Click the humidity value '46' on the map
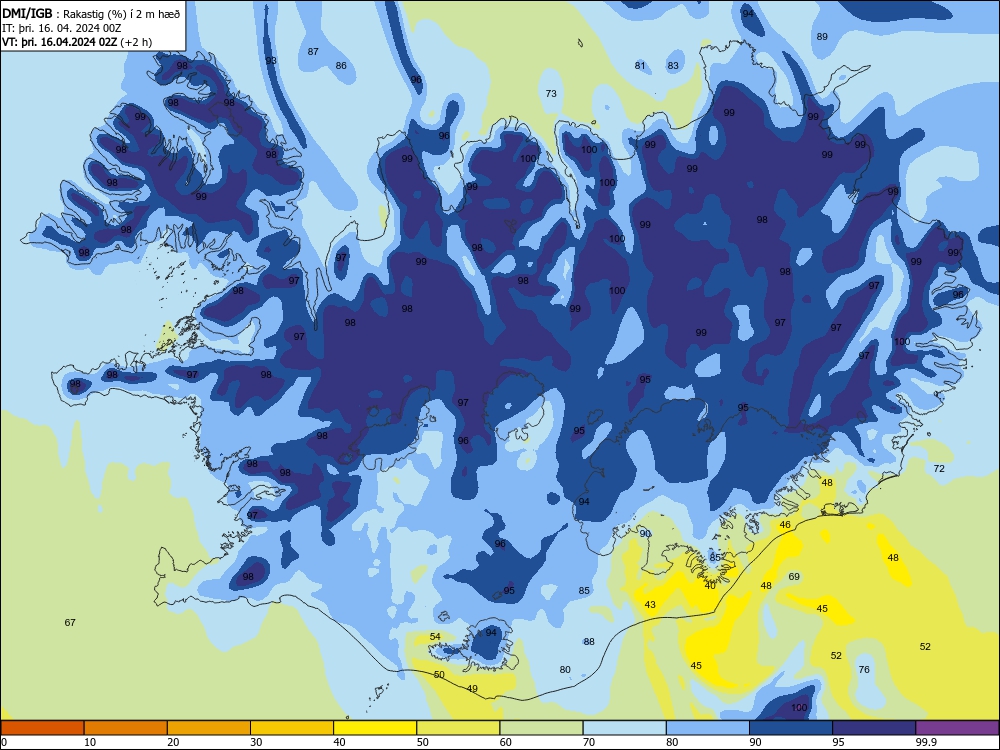The width and height of the screenshot is (1000, 750). tap(785, 524)
